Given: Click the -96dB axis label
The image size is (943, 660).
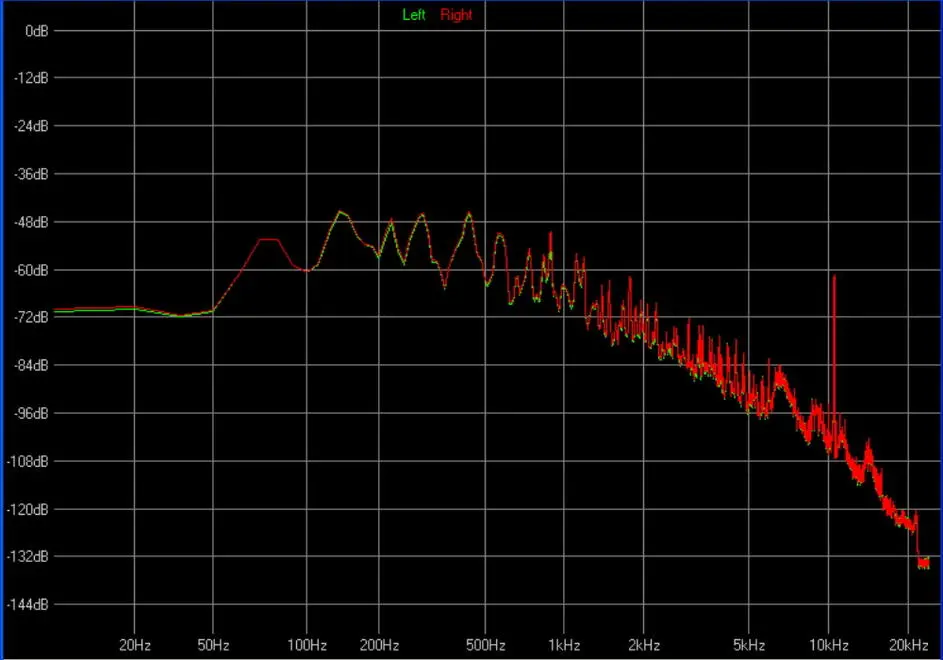Looking at the screenshot, I should [32, 413].
